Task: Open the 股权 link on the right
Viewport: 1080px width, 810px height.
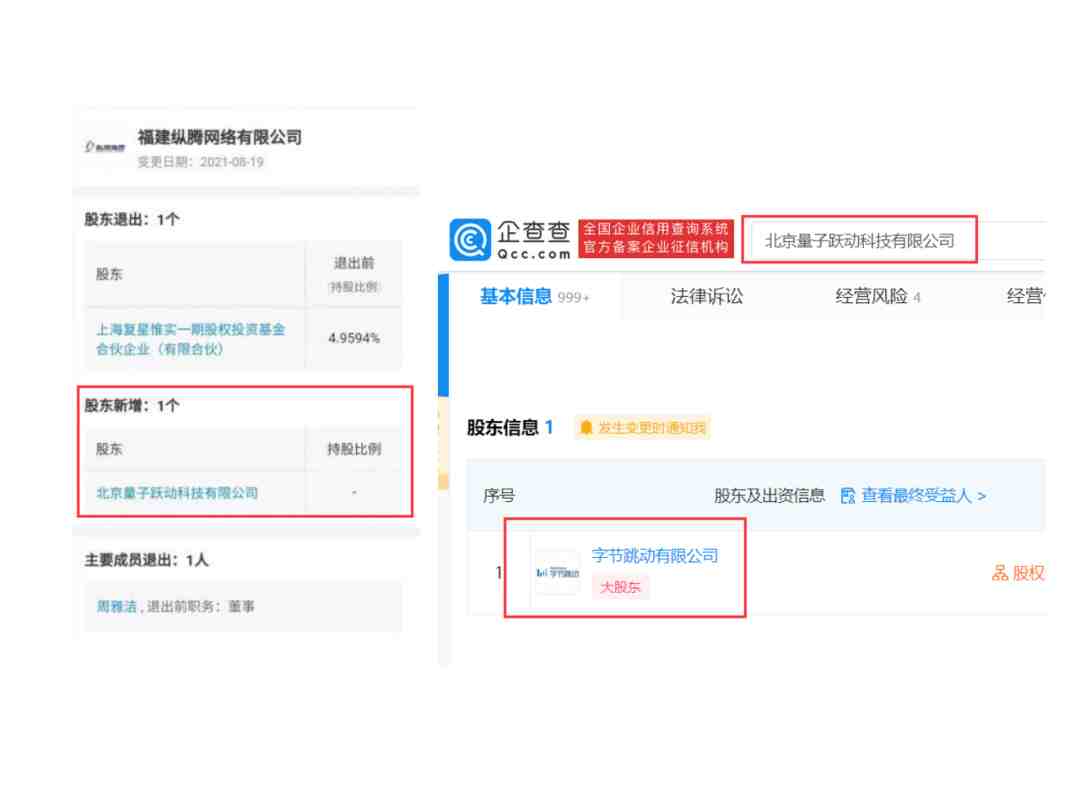Action: (x=1028, y=572)
